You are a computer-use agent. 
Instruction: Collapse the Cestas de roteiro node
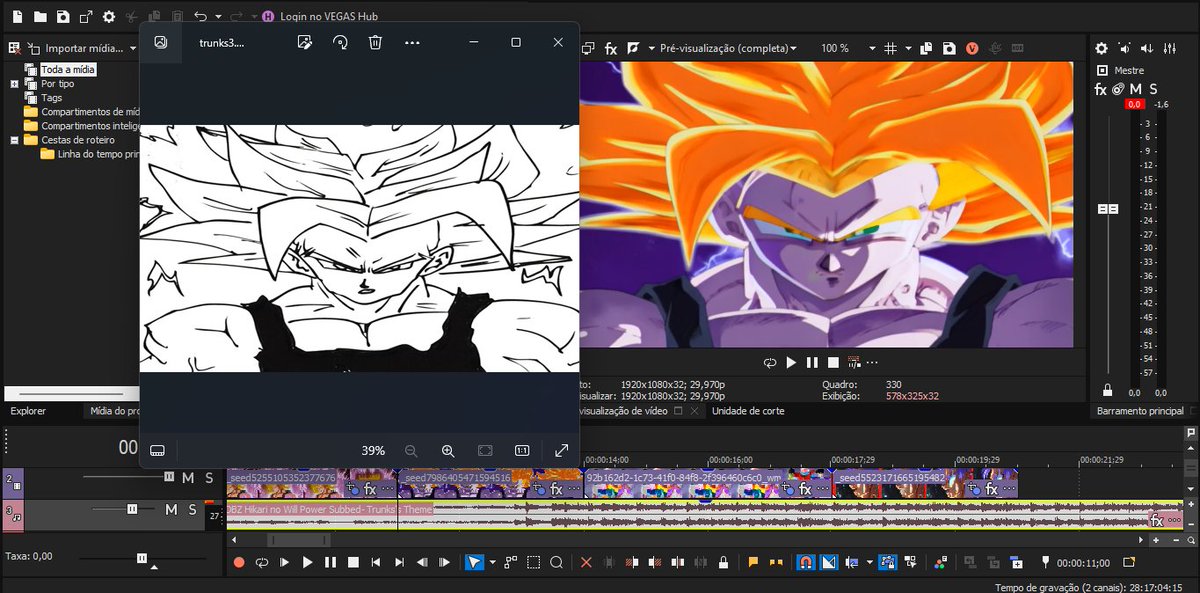(x=14, y=140)
